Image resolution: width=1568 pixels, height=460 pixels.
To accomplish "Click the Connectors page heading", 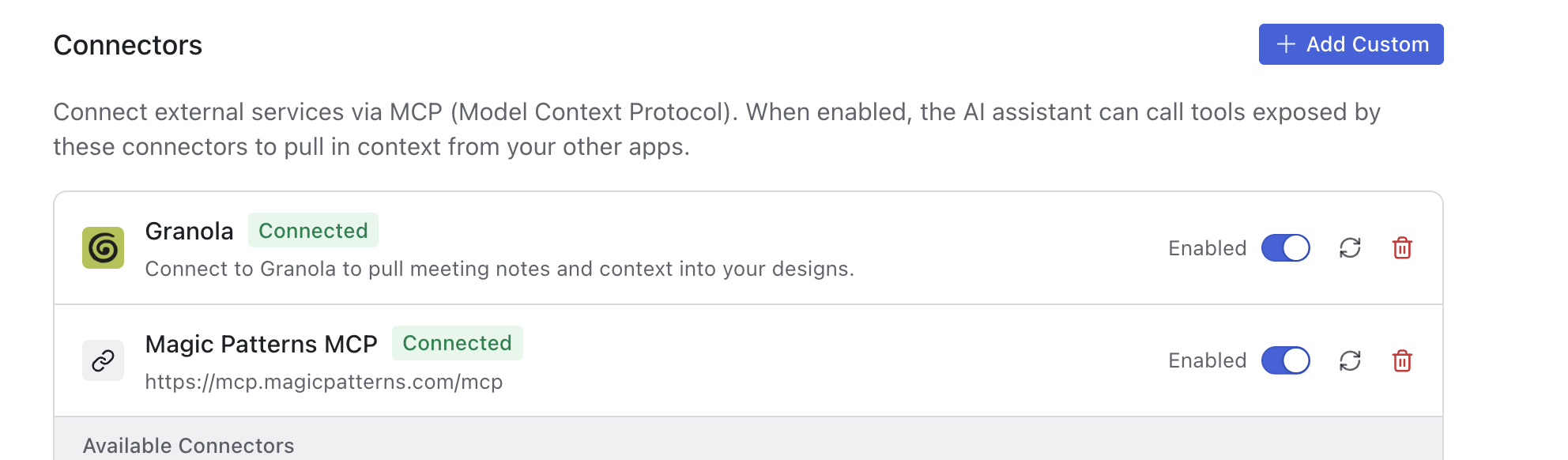I will [x=128, y=46].
